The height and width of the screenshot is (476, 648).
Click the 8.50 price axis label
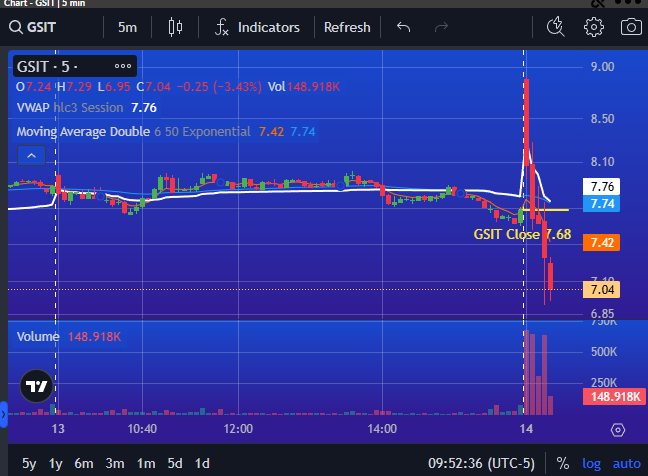(602, 119)
